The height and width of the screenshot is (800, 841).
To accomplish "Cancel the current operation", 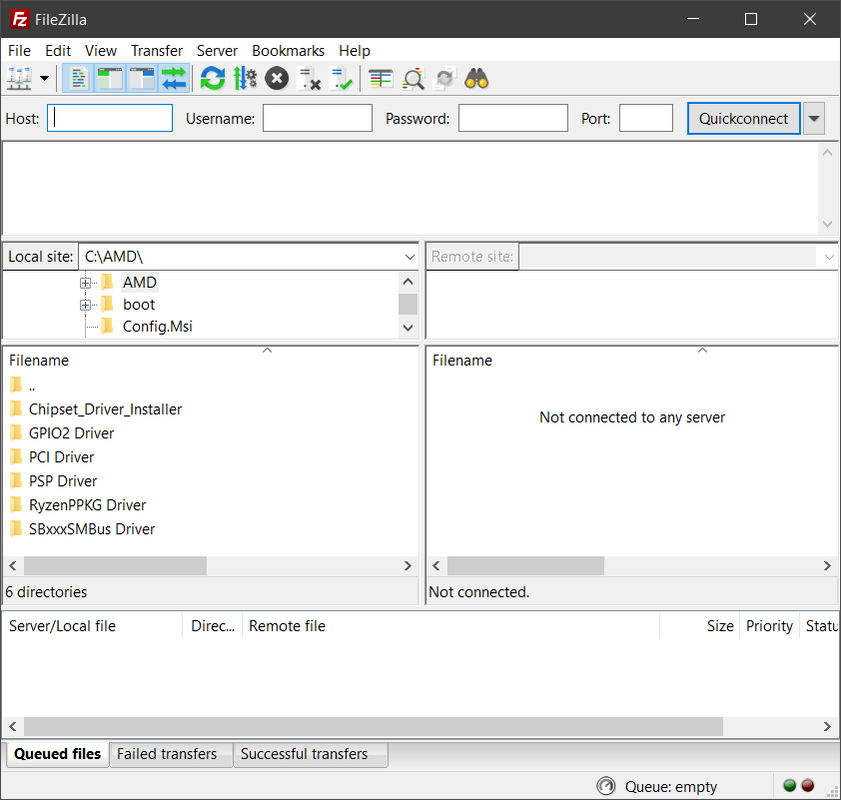I will tap(277, 79).
